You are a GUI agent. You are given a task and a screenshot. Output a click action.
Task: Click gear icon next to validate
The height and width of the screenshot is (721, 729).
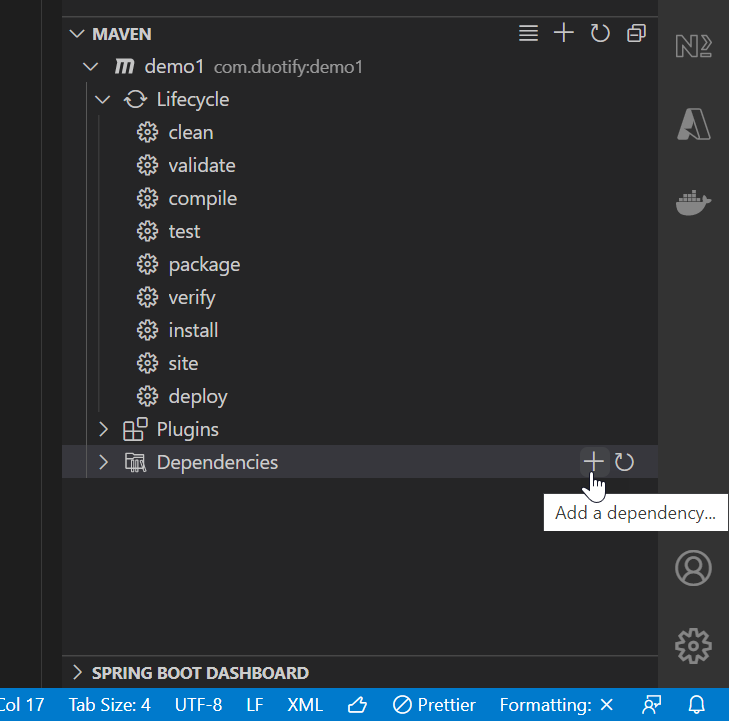point(147,165)
